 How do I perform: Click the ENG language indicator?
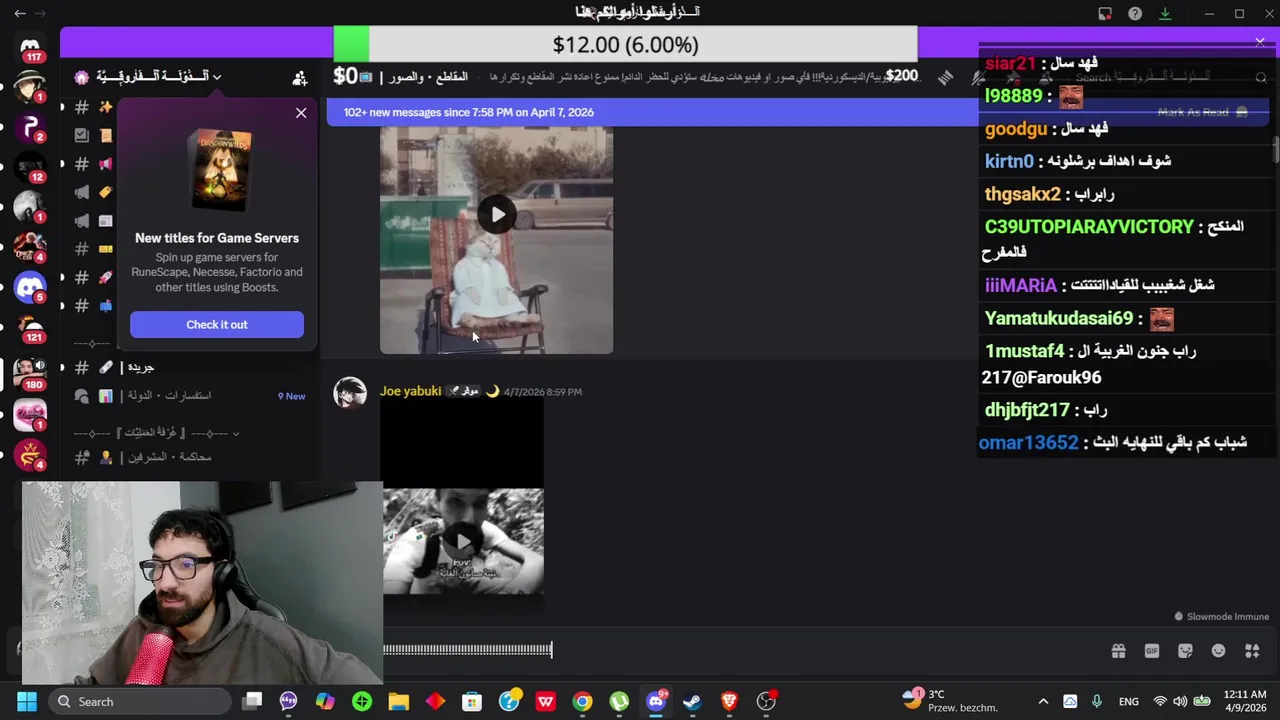(1129, 702)
